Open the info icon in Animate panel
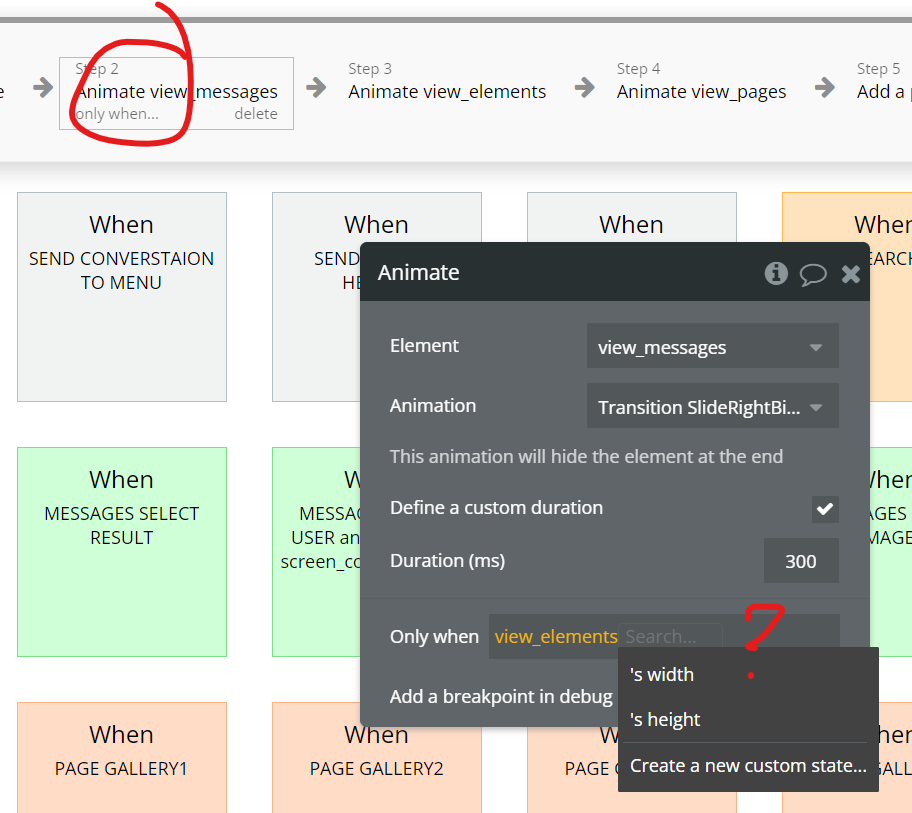912x813 pixels. pos(776,273)
